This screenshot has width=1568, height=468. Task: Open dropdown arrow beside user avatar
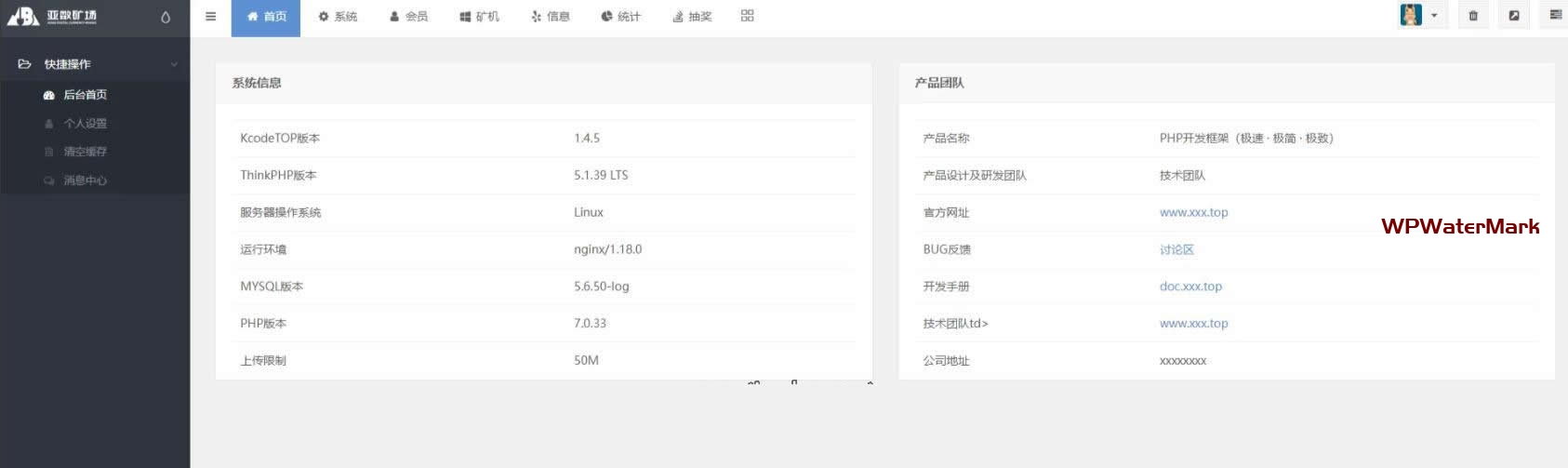pyautogui.click(x=1434, y=16)
